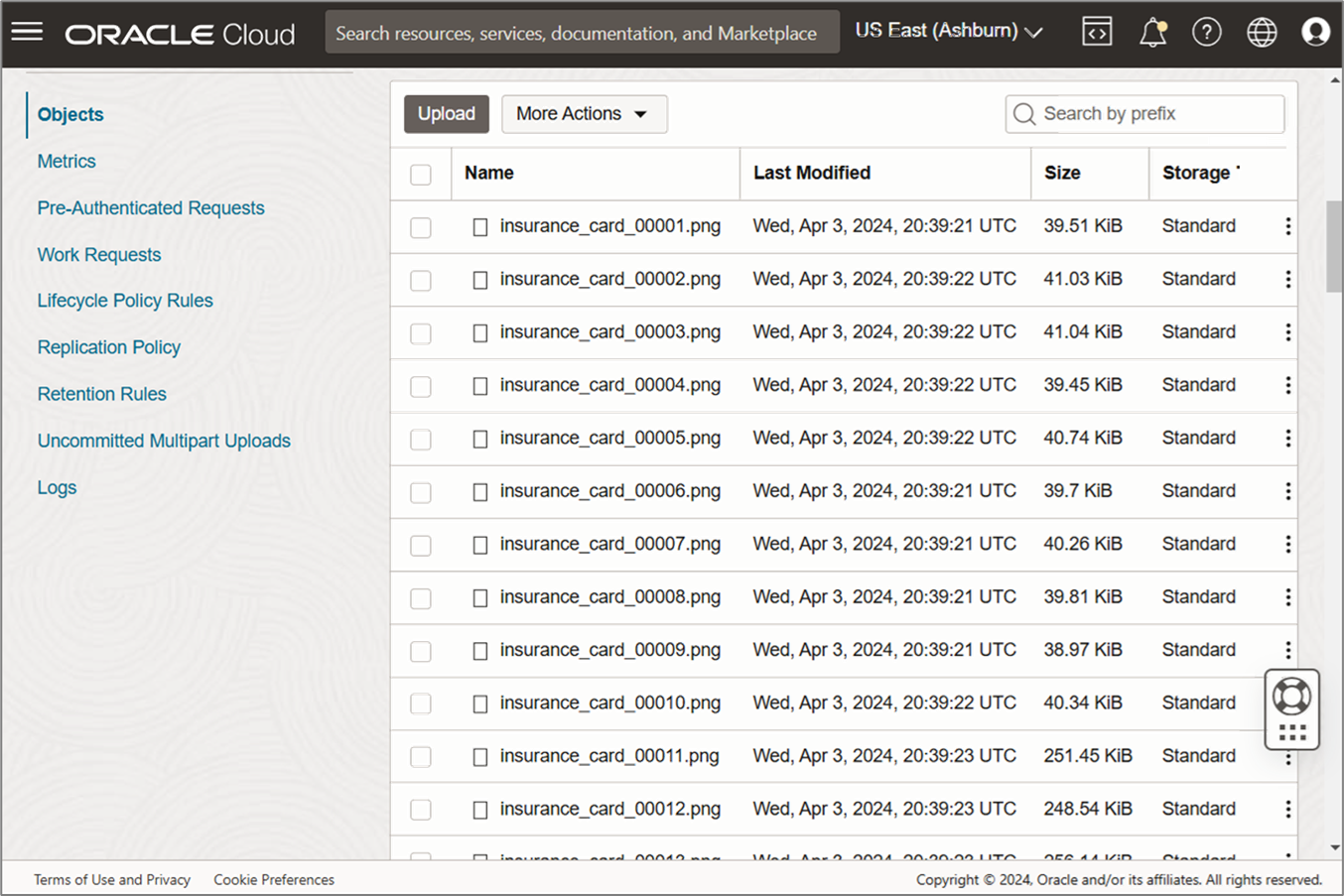Open the notifications bell
1344x896 pixels.
(x=1152, y=32)
